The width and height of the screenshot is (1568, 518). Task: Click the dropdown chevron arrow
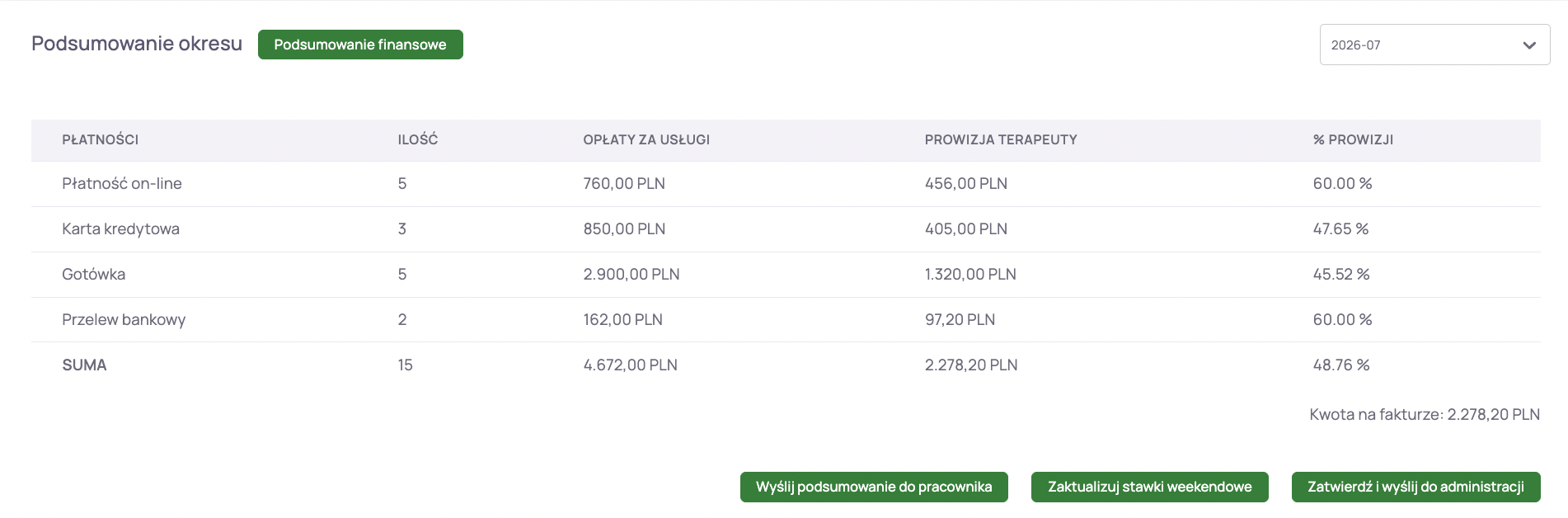pyautogui.click(x=1529, y=45)
